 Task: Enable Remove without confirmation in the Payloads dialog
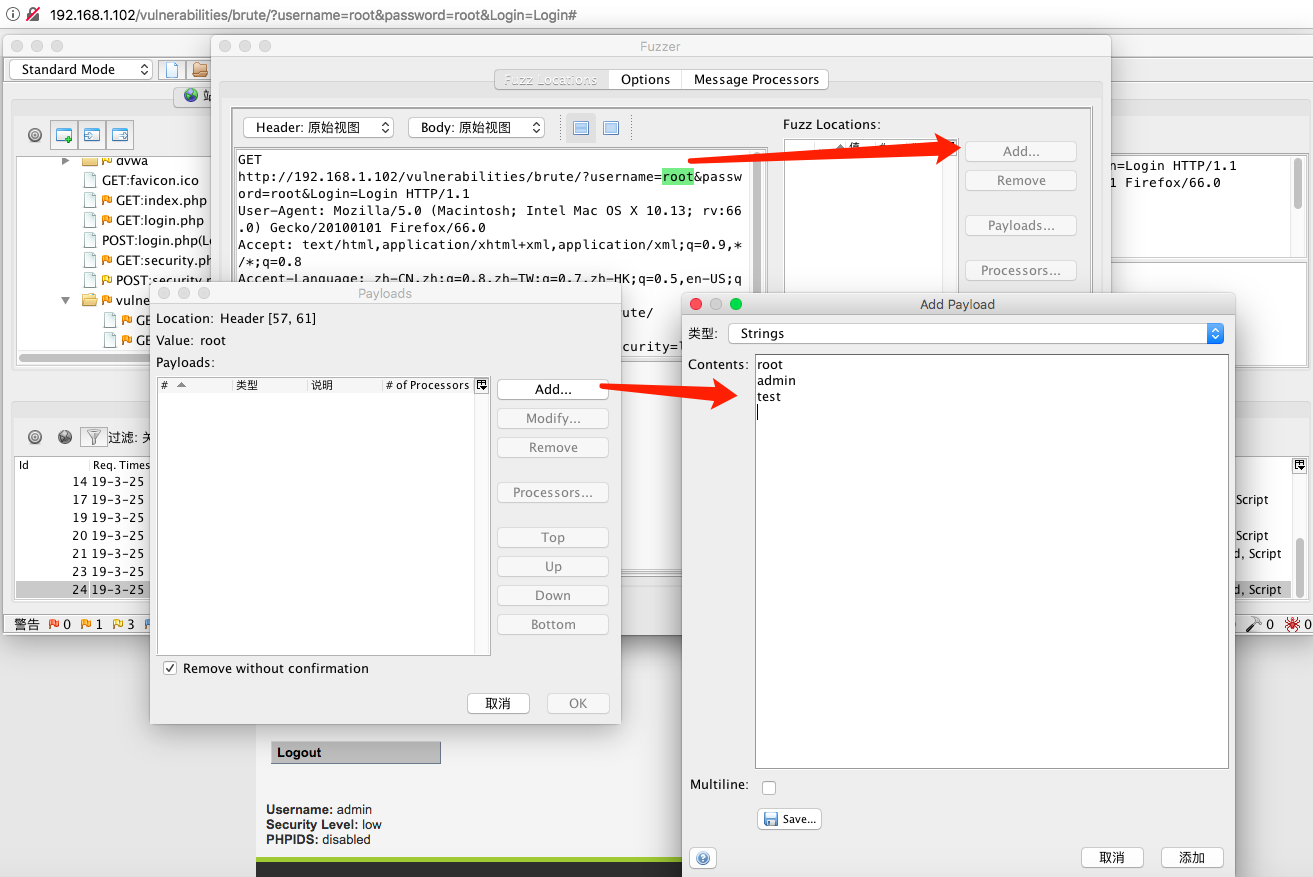[x=170, y=668]
